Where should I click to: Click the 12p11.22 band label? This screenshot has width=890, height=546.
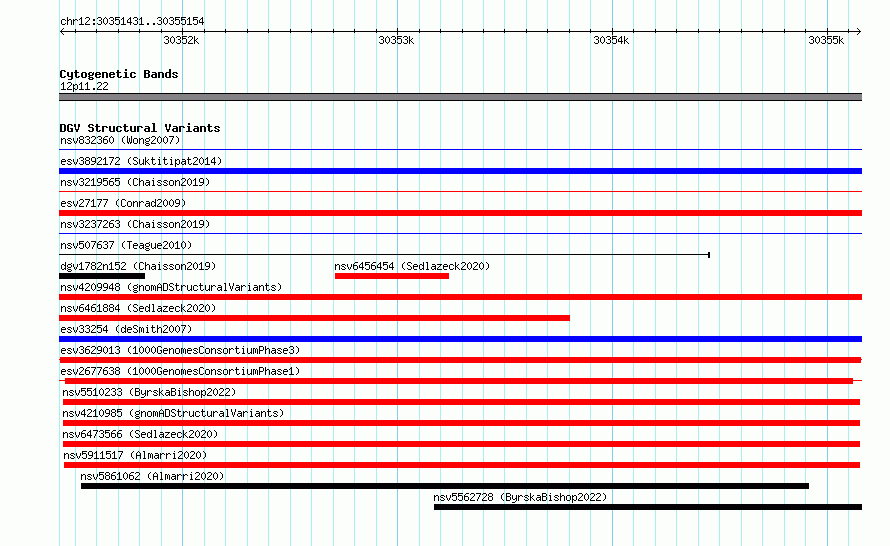[84, 86]
